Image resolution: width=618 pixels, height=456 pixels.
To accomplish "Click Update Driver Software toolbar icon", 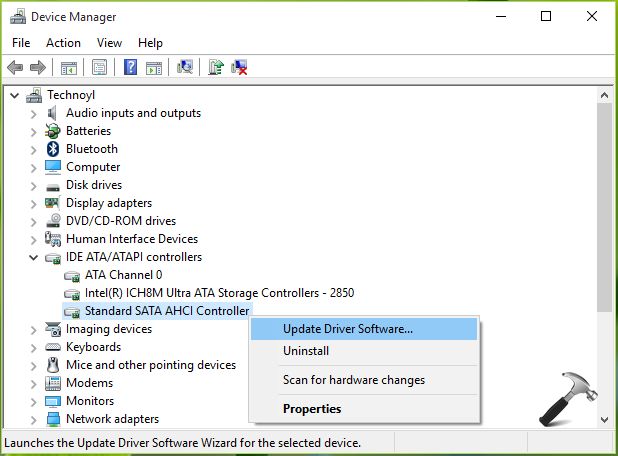I will click(x=216, y=67).
